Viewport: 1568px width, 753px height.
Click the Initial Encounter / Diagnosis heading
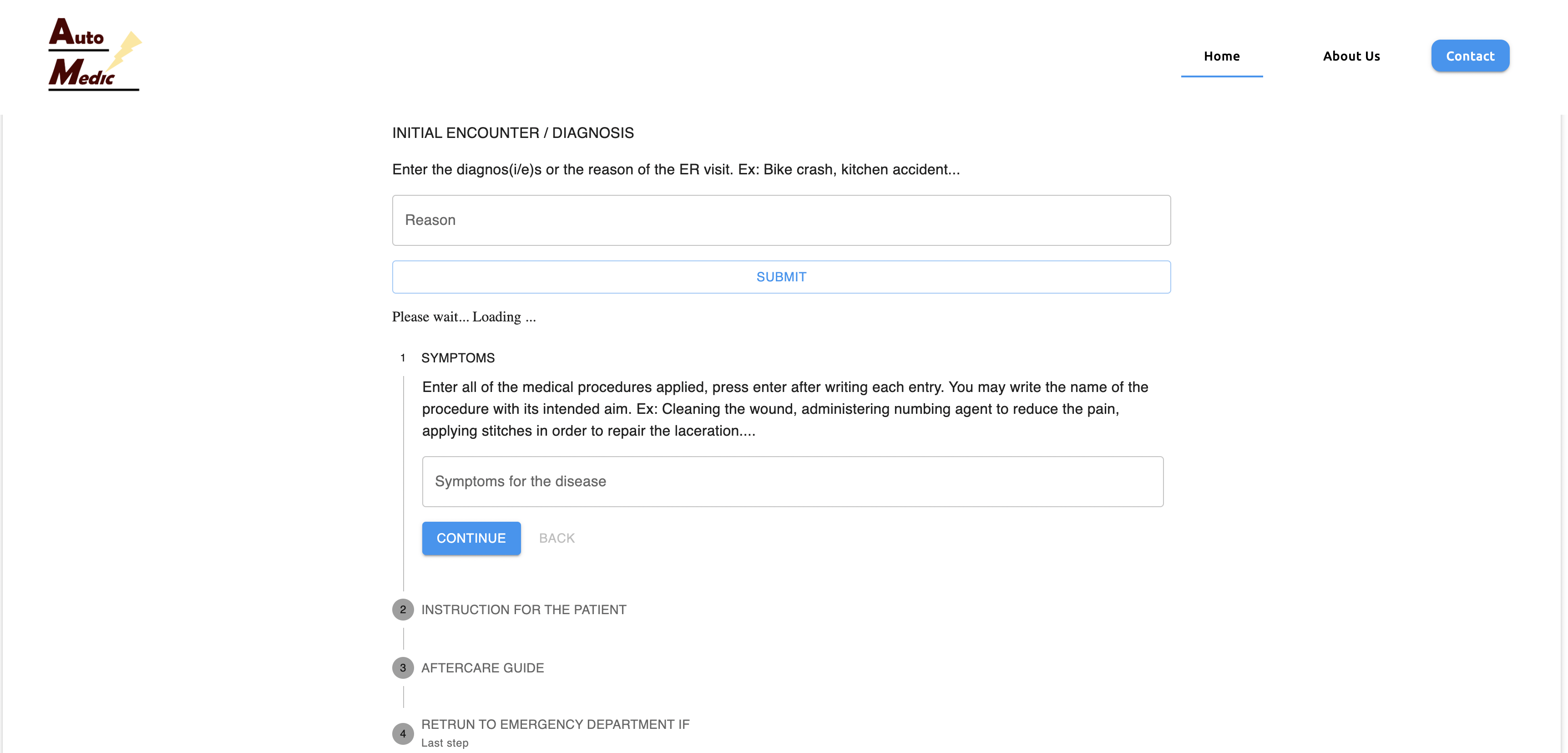pos(512,133)
